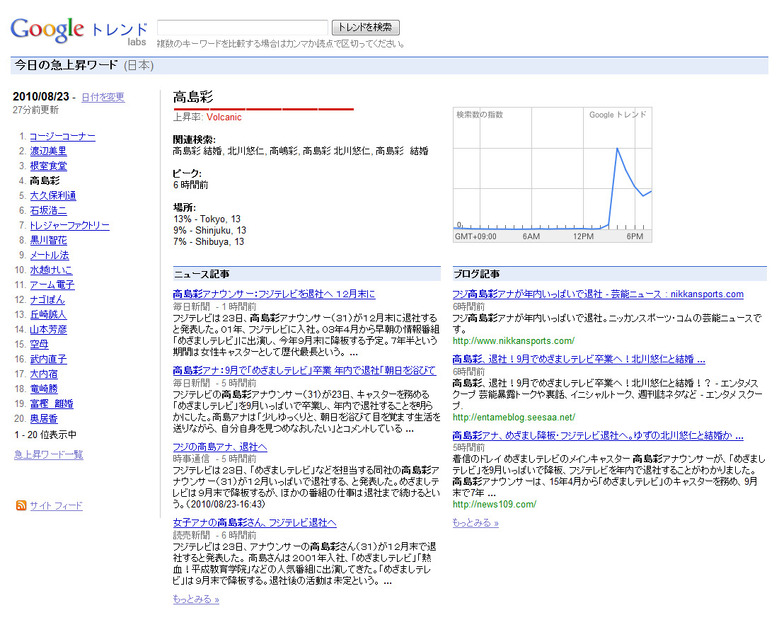
Task: Open rank 14 trend 山本芳彦
Action: [48, 330]
